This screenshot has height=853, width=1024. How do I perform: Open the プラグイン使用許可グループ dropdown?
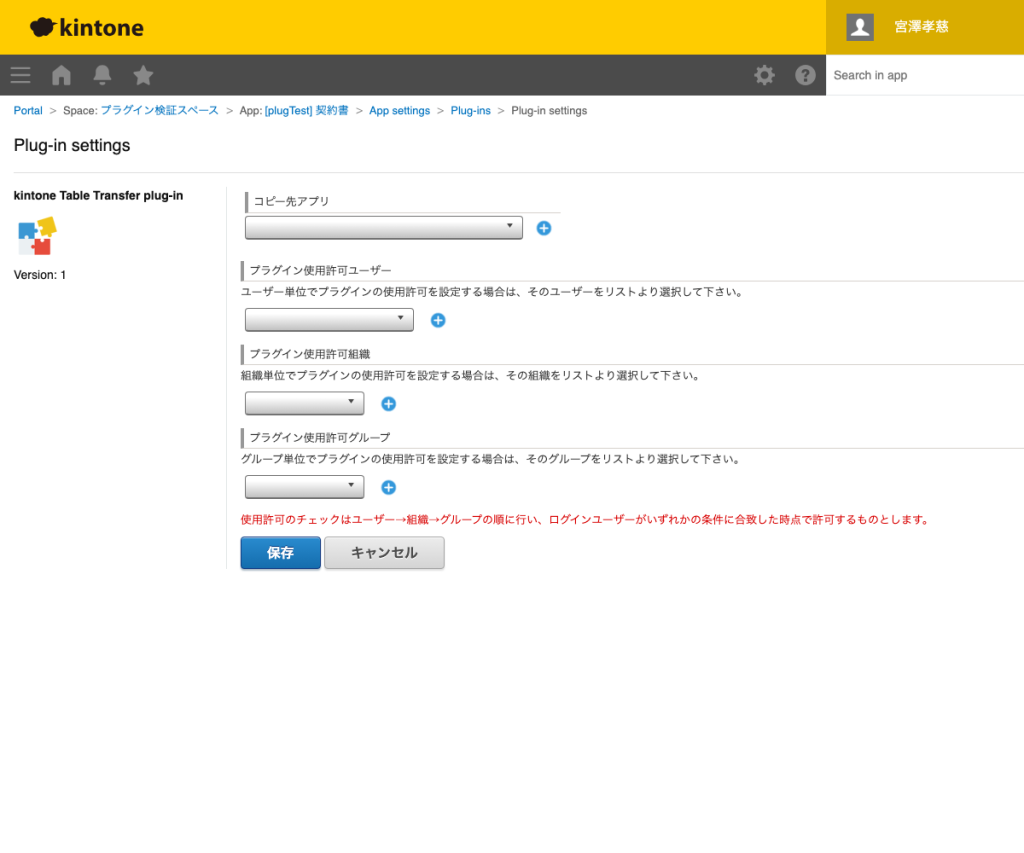tap(304, 488)
